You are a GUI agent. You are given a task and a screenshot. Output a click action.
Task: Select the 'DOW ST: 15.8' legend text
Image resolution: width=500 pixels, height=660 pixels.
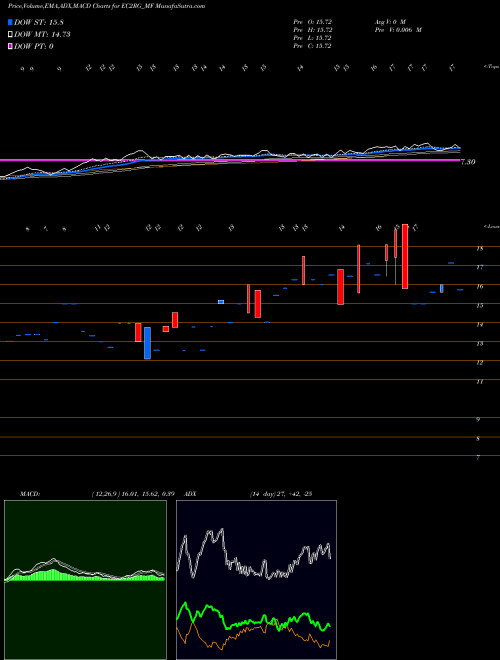coord(39,22)
